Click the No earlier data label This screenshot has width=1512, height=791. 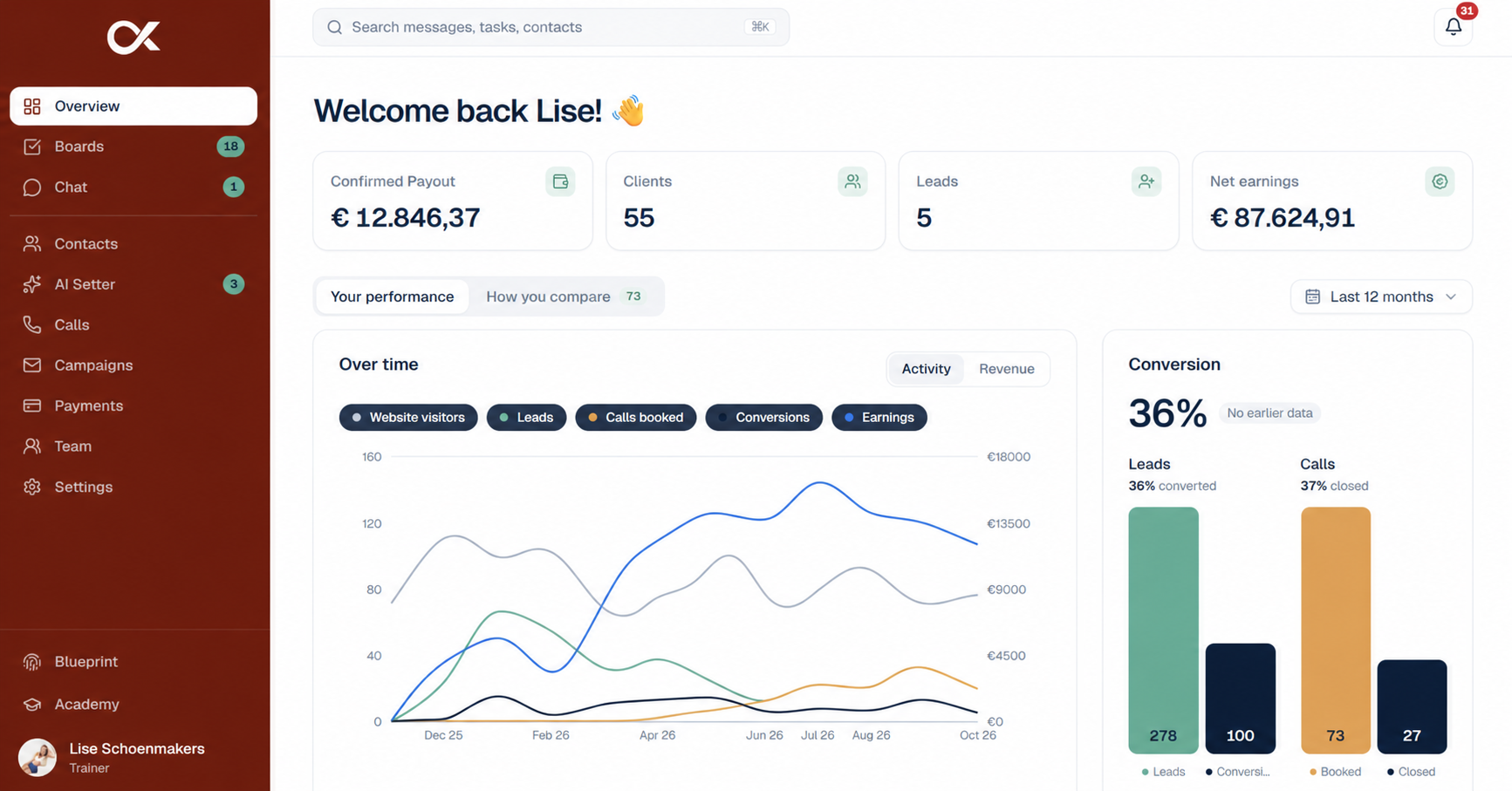pos(1269,413)
